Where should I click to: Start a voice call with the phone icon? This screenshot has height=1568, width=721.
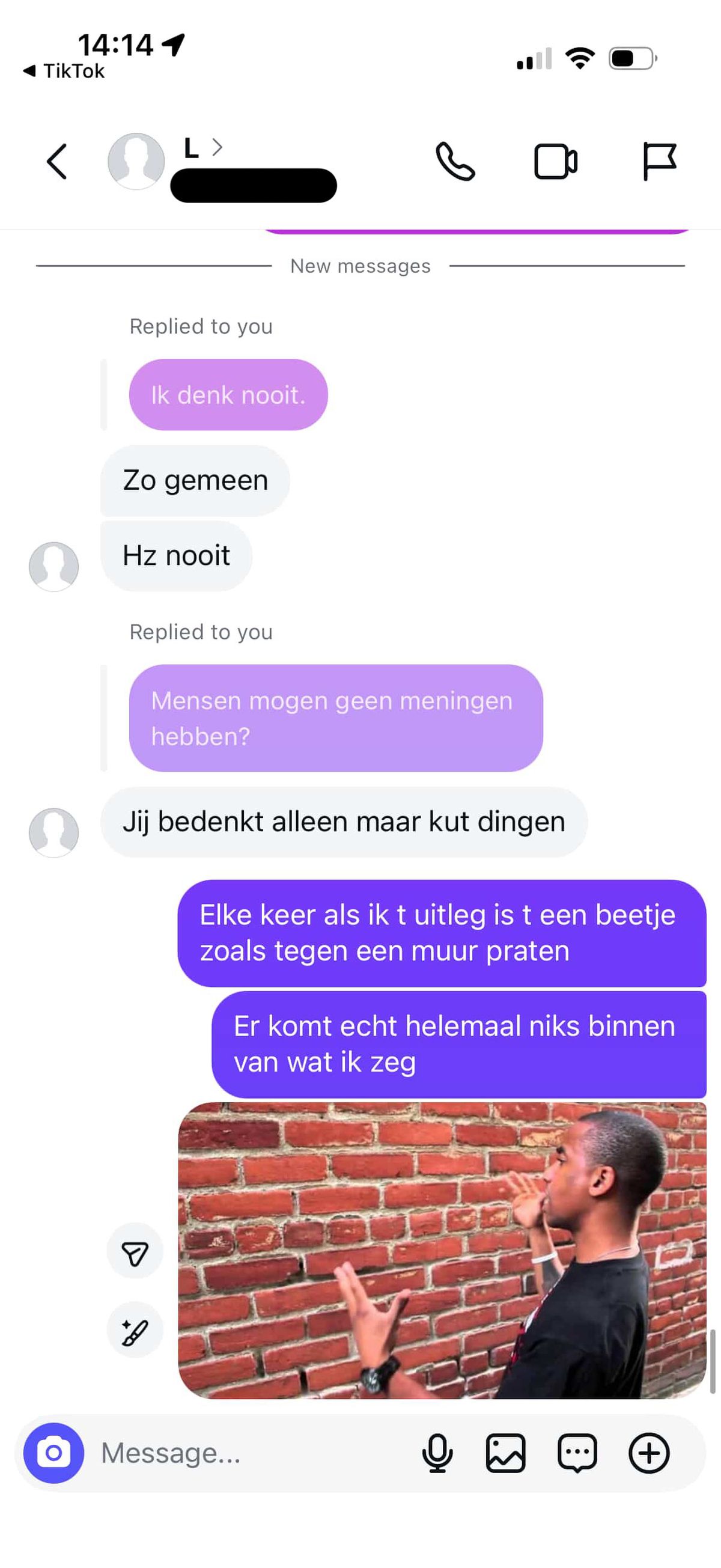455,161
